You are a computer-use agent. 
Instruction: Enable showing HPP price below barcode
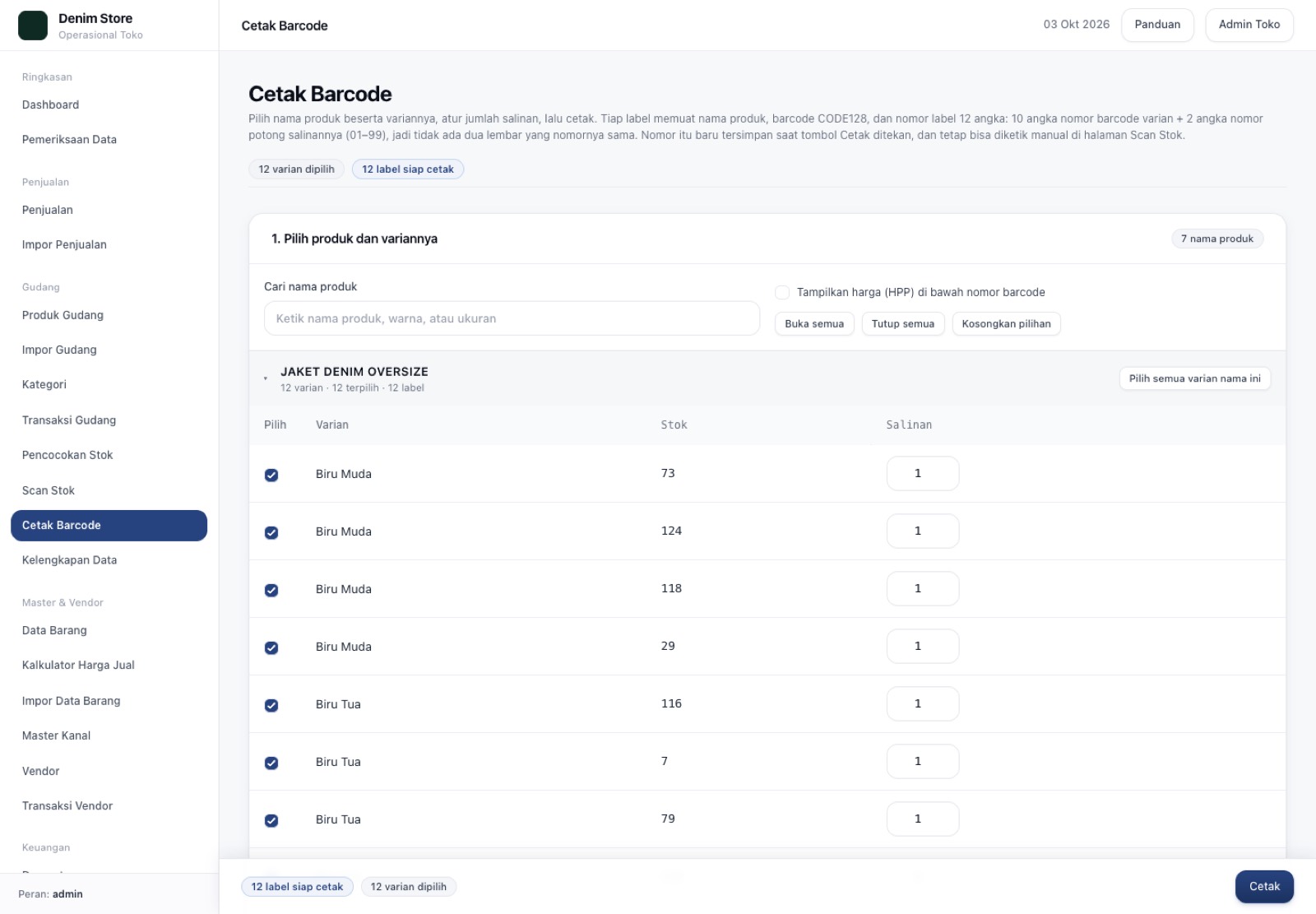782,292
